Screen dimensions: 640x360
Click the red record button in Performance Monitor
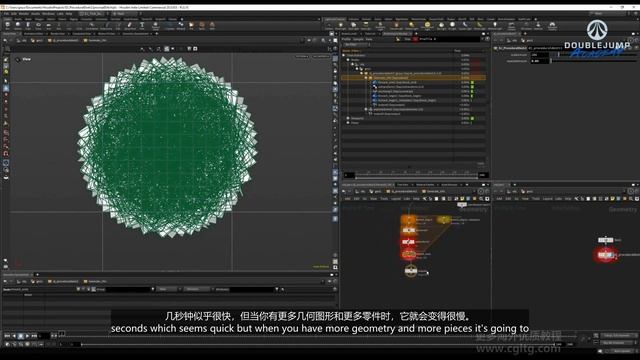click(x=415, y=39)
